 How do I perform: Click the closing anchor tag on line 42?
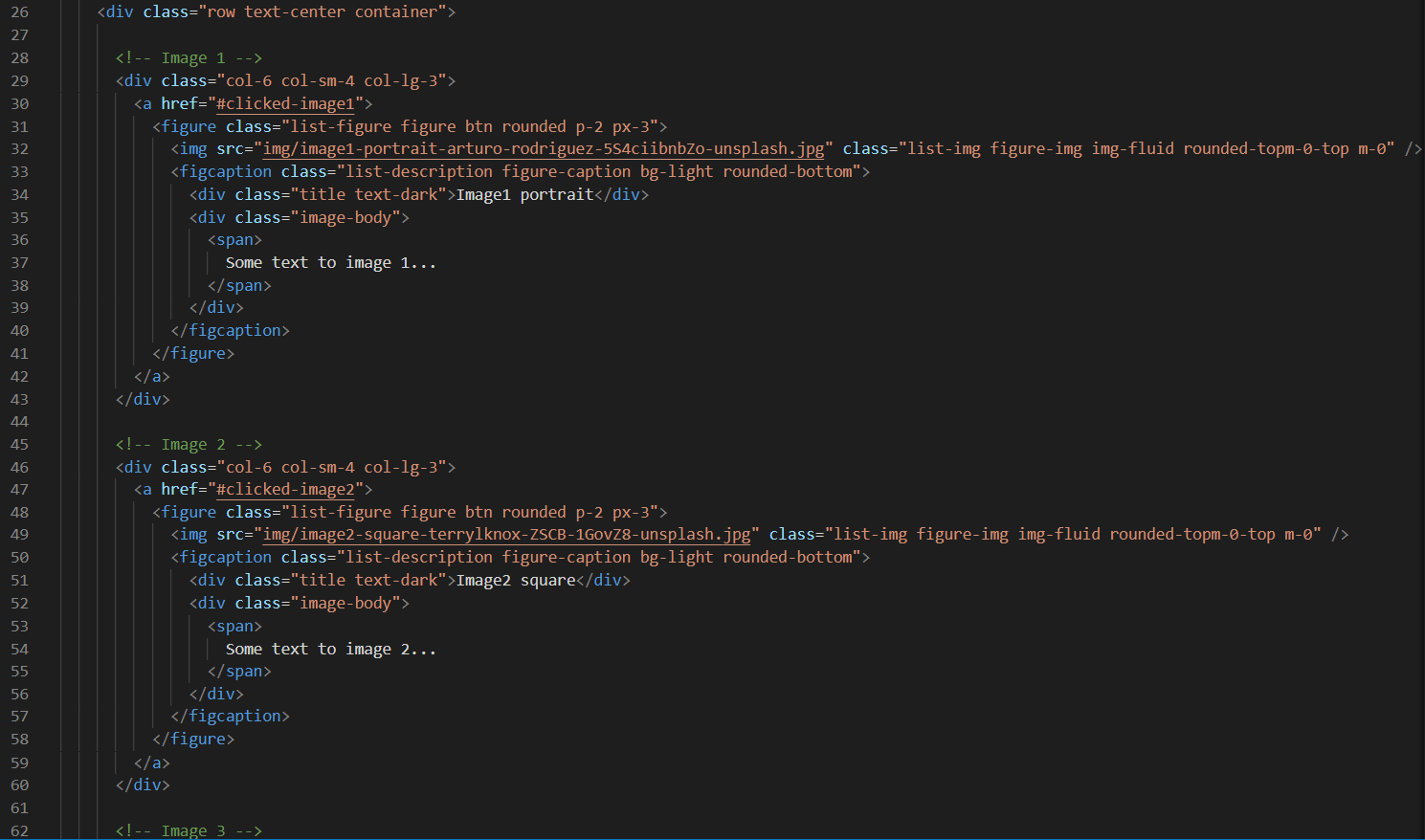click(152, 376)
